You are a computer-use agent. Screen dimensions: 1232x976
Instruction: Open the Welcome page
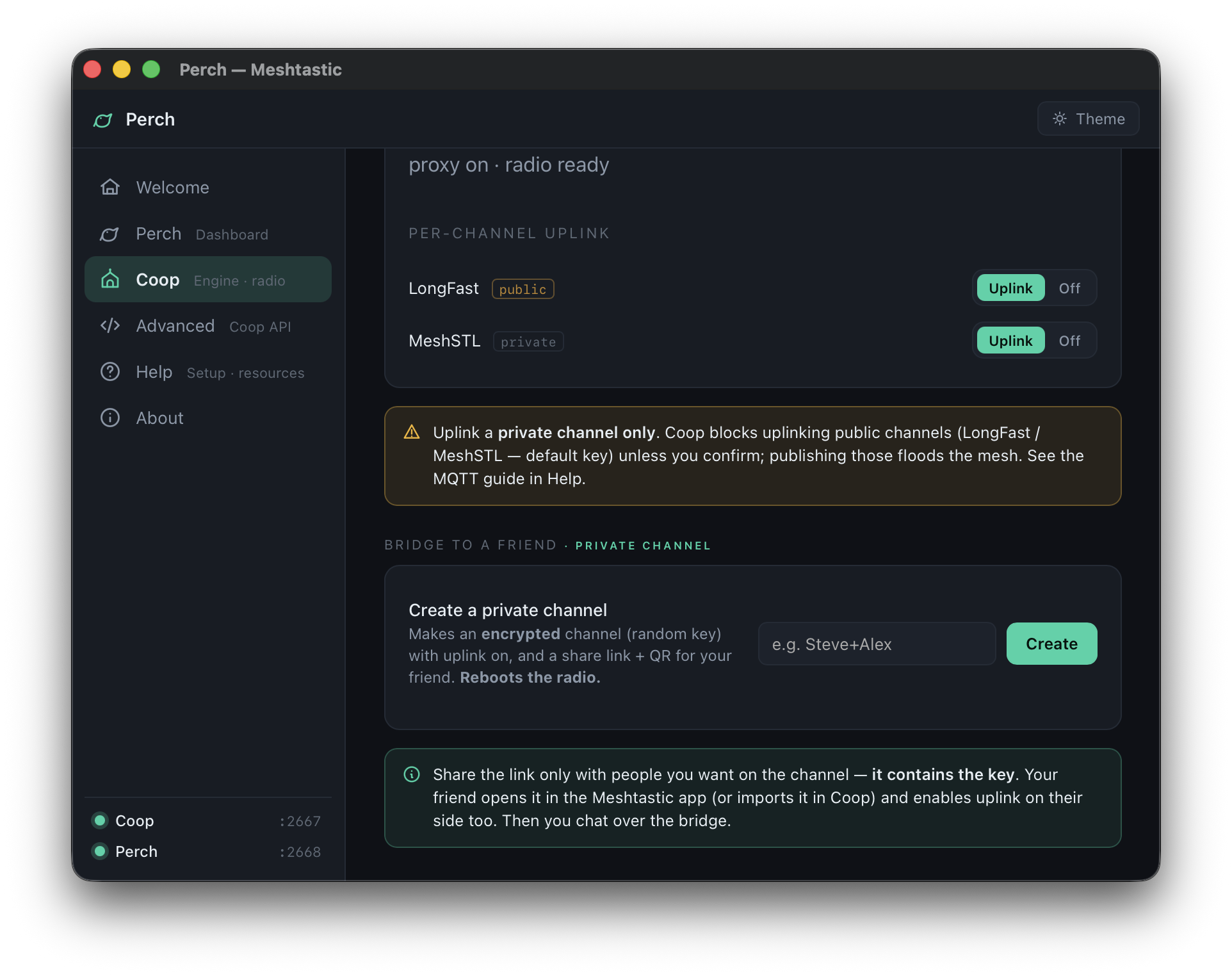tap(207, 187)
